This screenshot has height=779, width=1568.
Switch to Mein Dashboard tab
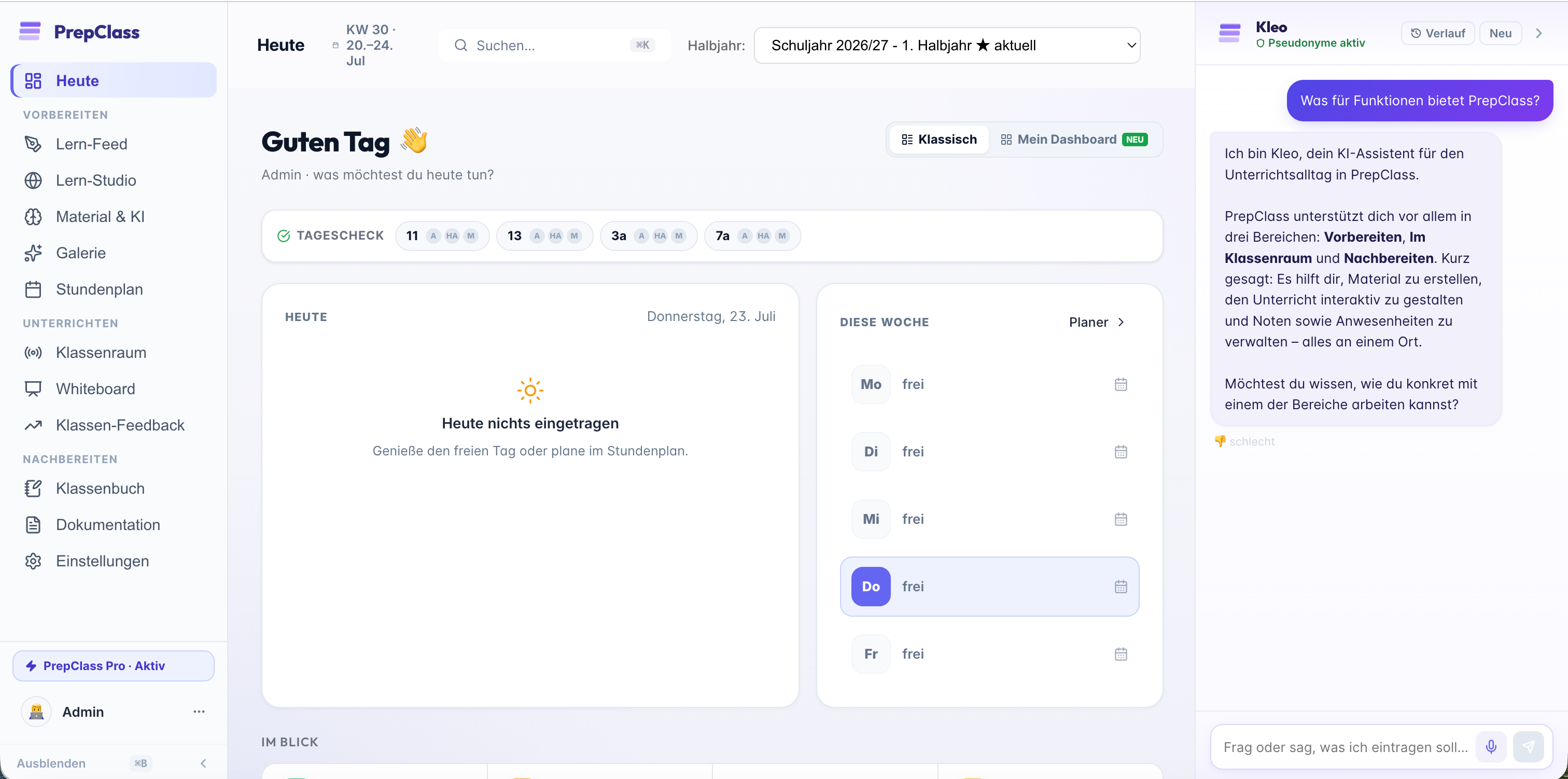1074,140
